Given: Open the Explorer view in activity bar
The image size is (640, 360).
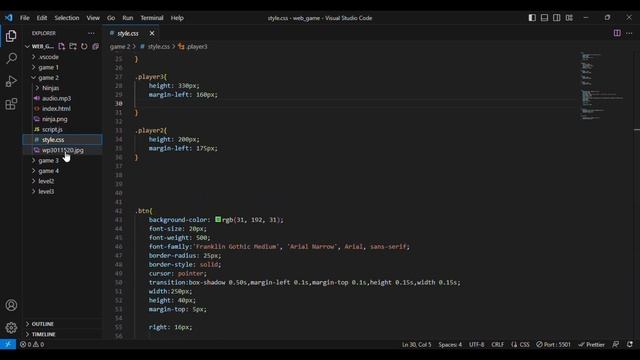Looking at the screenshot, I should click(11, 36).
